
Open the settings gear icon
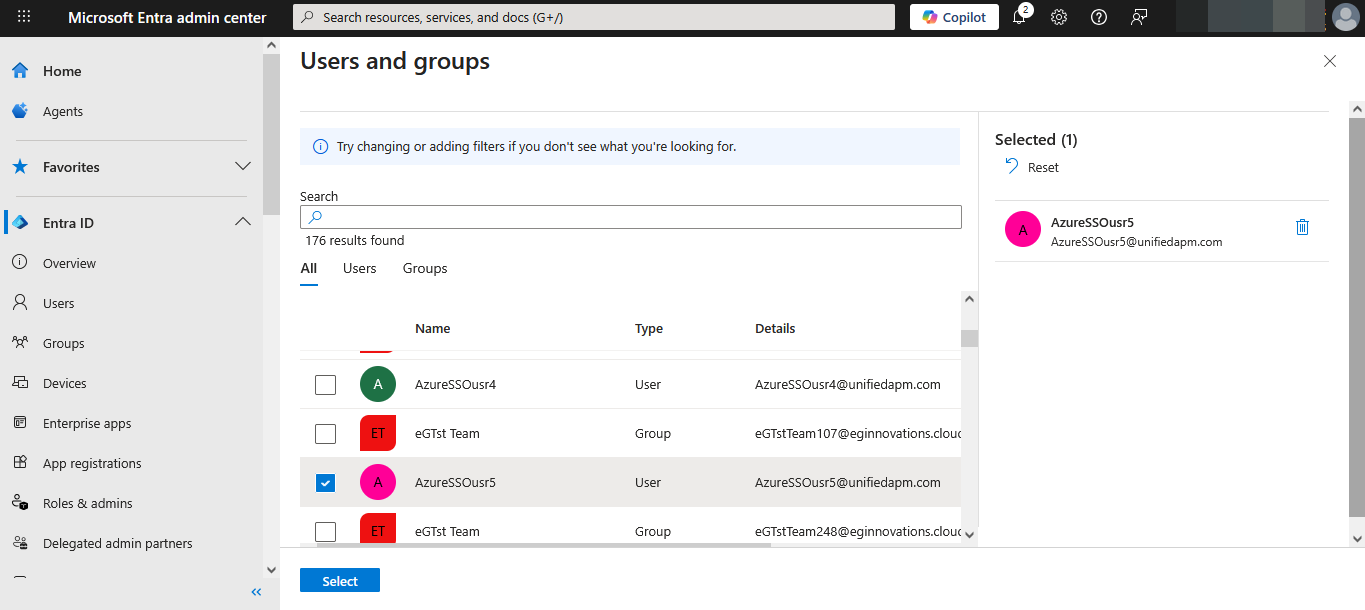click(x=1059, y=17)
